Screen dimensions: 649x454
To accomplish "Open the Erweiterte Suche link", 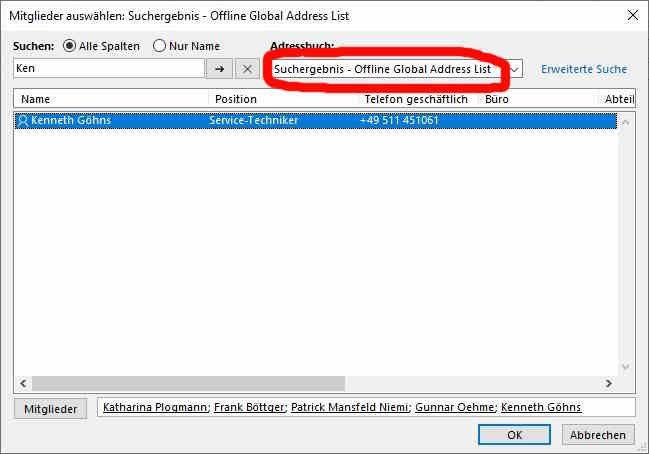I will point(584,69).
